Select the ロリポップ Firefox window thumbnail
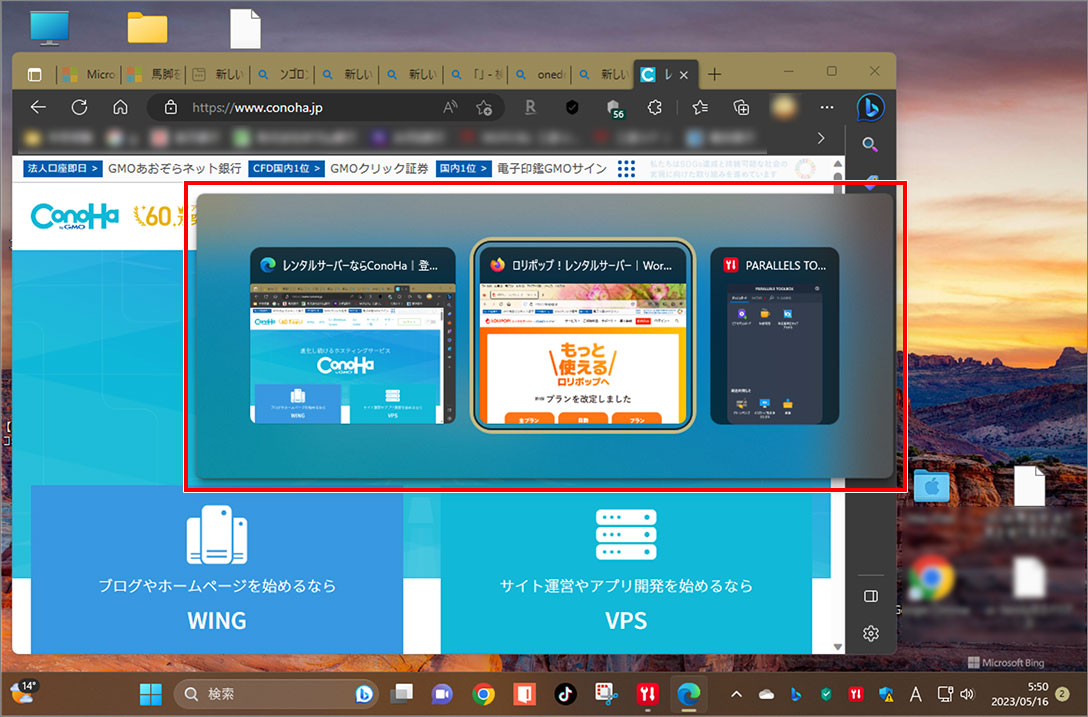The width and height of the screenshot is (1088, 717). pos(583,335)
